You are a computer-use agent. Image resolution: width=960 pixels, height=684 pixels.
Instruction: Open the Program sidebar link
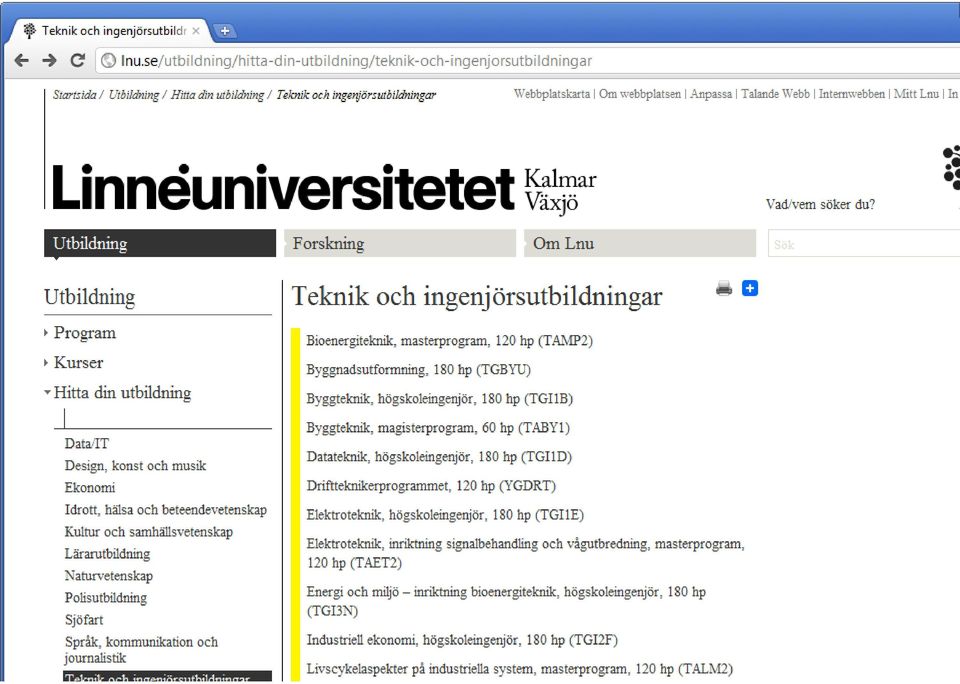point(84,333)
